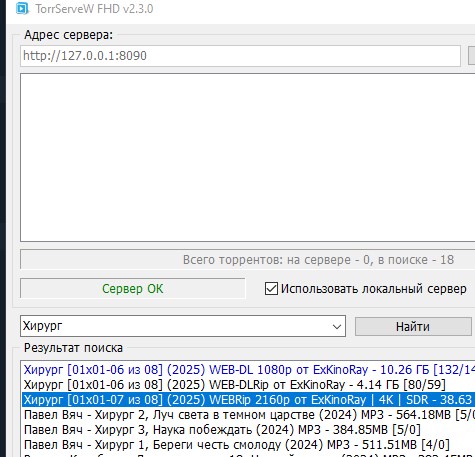Screen dimensions: 475x457
Task: Toggle the 'Использовать локальный сервер' checkbox
Action: click(x=271, y=288)
